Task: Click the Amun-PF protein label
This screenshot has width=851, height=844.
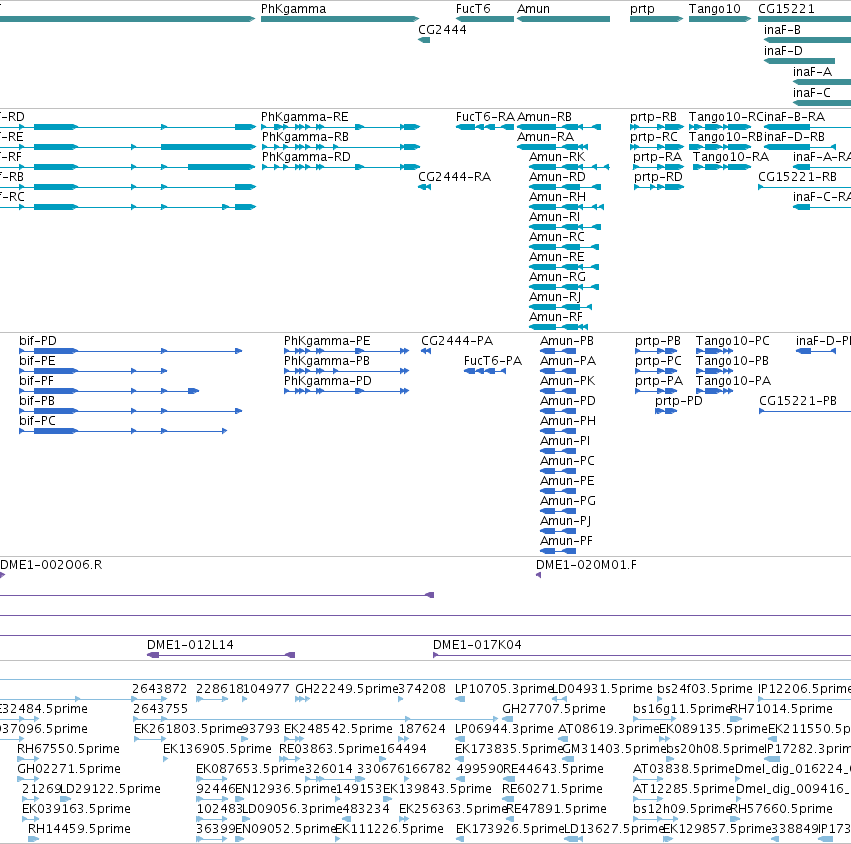Action: tap(566, 541)
